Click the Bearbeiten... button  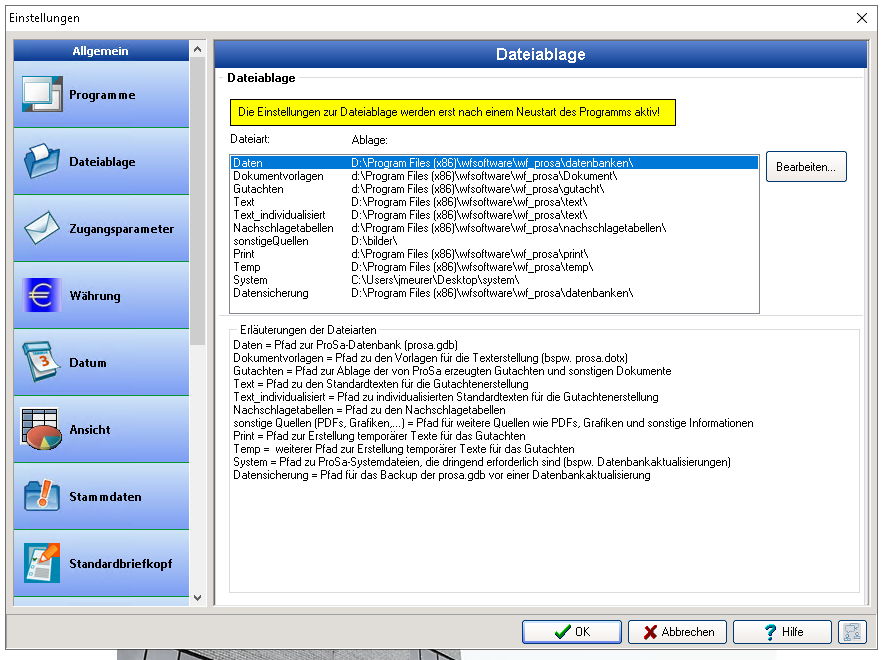[x=806, y=167]
